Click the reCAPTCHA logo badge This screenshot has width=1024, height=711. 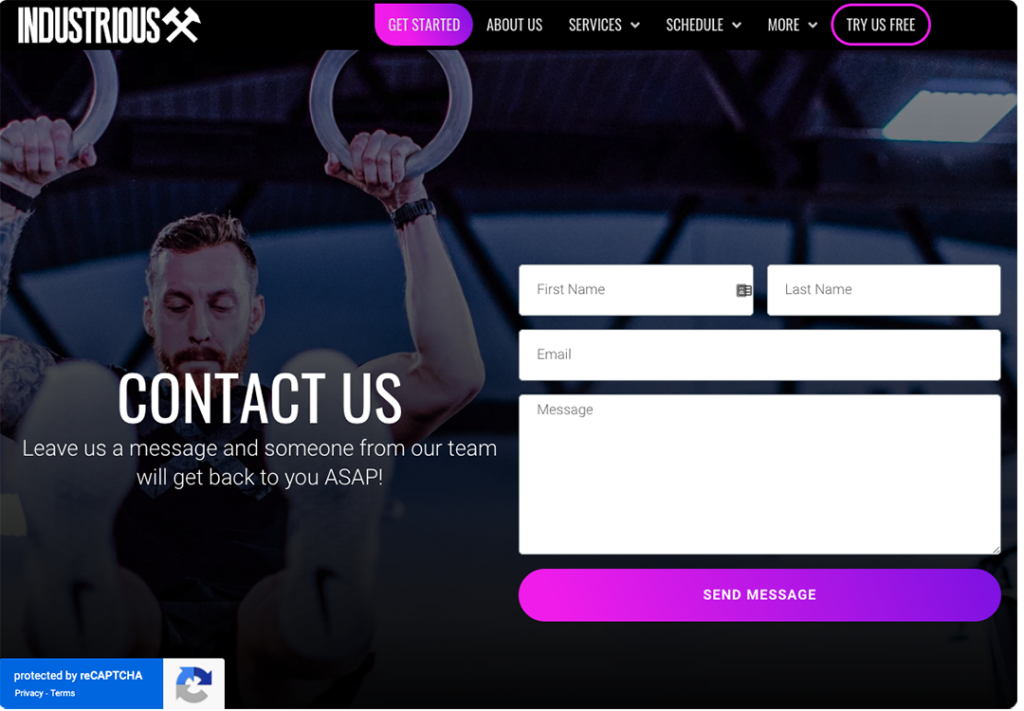(x=193, y=684)
